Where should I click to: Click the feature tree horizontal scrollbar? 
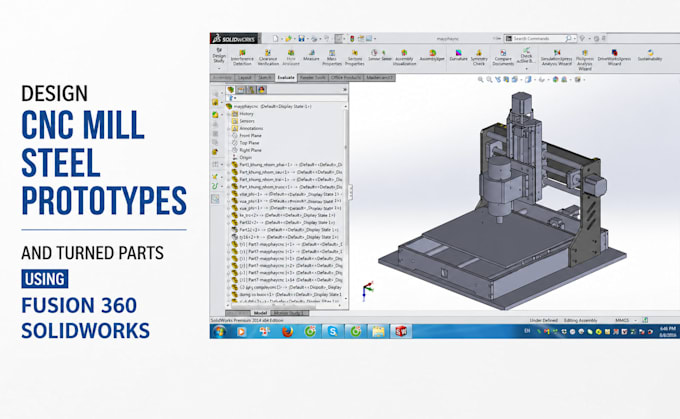[x=284, y=306]
